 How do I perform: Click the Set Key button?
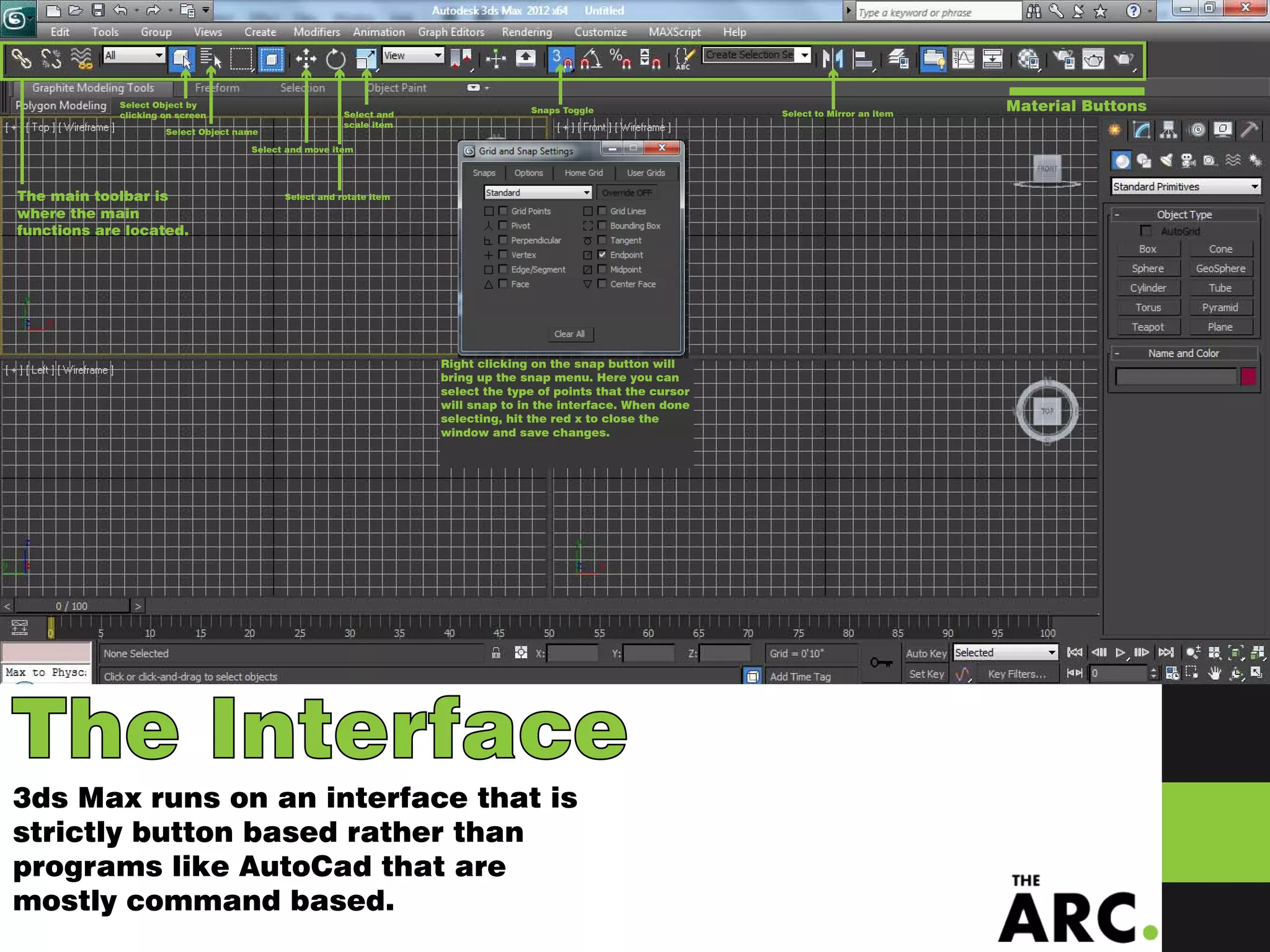926,674
